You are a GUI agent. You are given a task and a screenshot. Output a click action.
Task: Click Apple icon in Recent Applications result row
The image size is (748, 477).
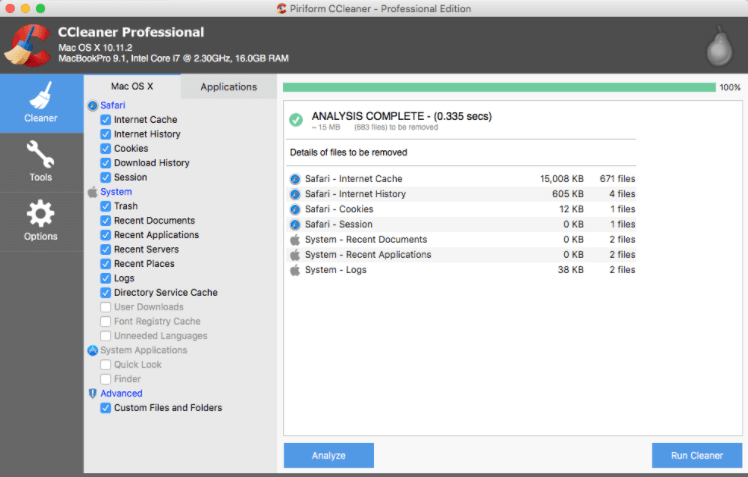click(295, 255)
